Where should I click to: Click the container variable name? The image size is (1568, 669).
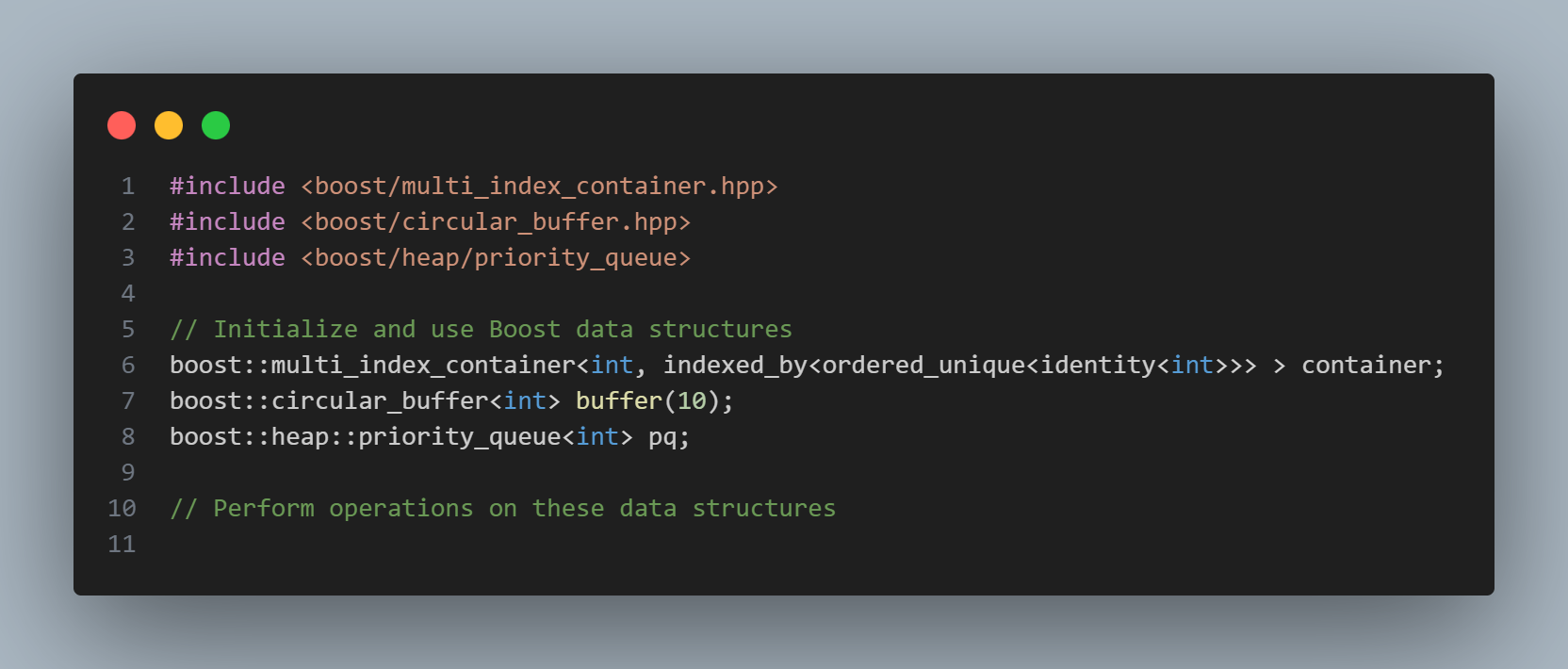click(1365, 365)
